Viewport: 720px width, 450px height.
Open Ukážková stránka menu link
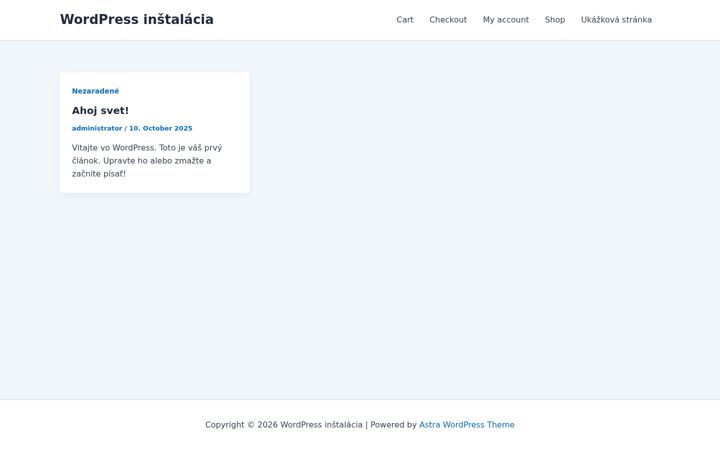(x=616, y=20)
